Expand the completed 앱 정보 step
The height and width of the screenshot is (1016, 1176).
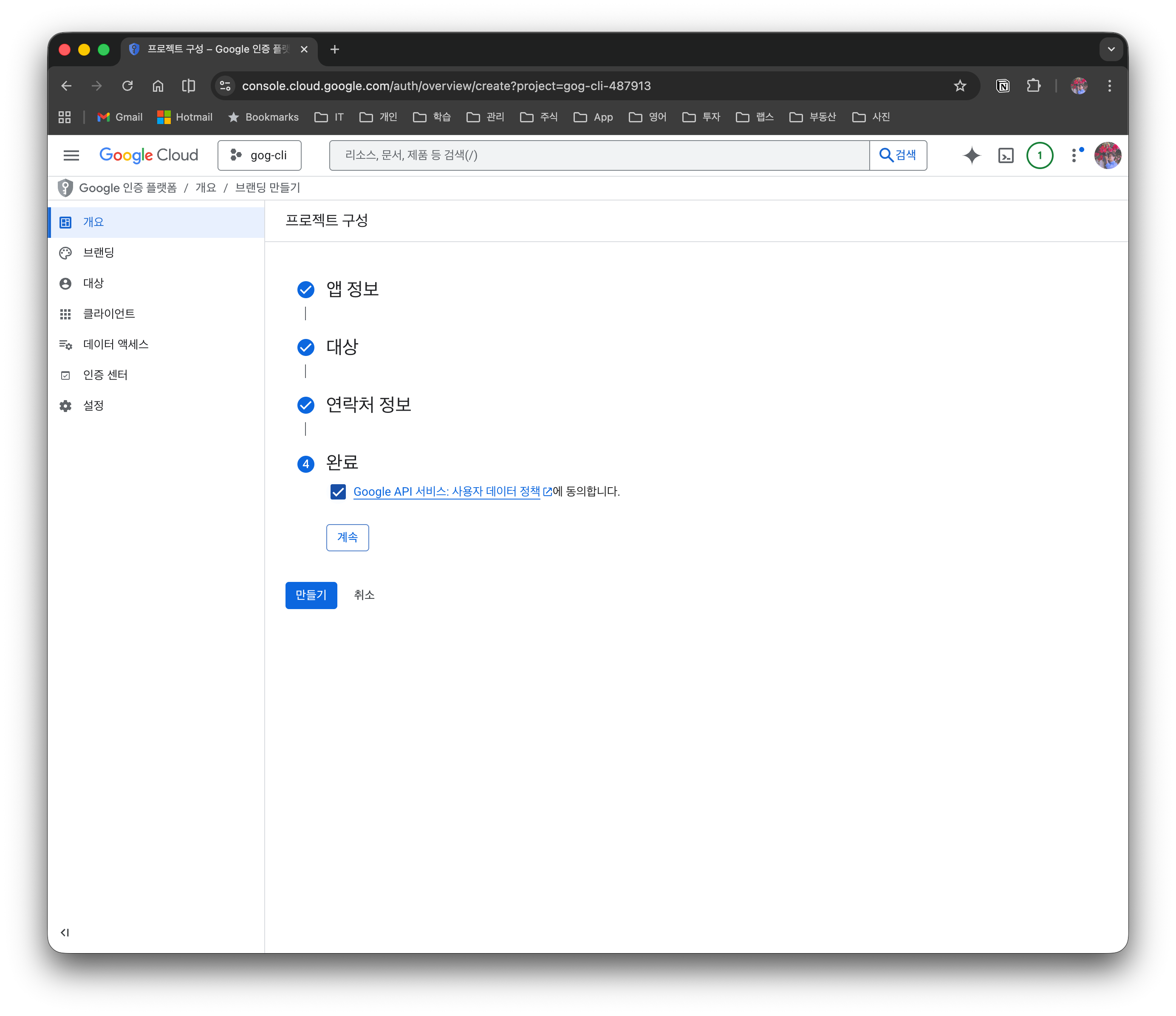coord(352,289)
